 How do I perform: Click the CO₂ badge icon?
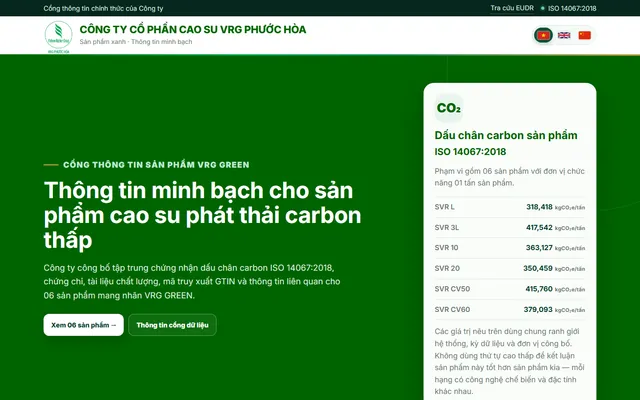click(x=449, y=108)
